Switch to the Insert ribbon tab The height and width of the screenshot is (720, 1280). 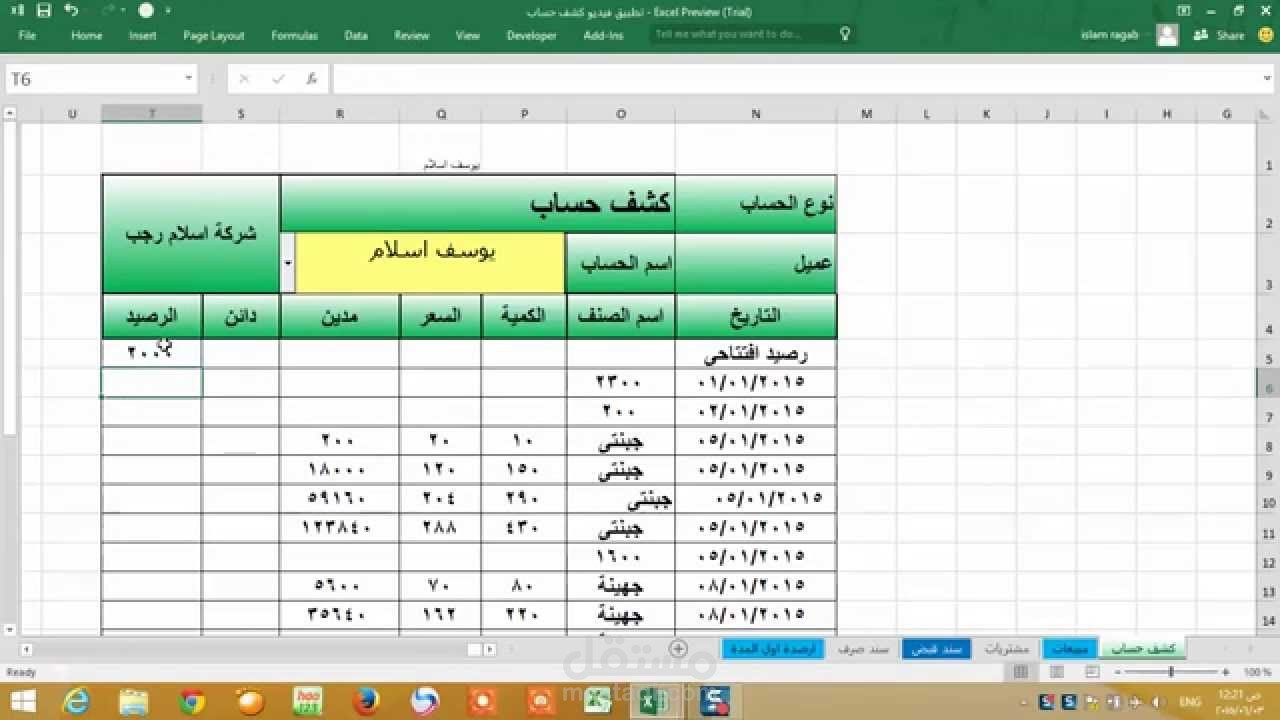(143, 35)
